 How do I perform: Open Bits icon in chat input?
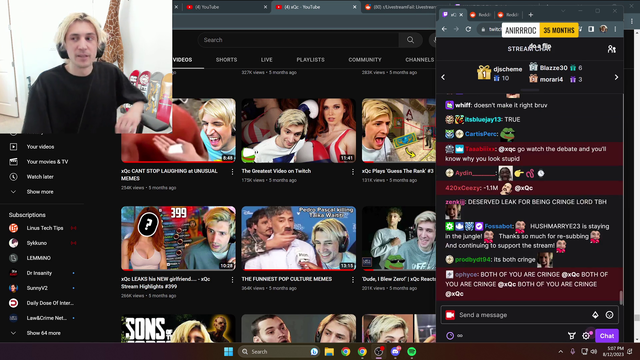(x=595, y=315)
